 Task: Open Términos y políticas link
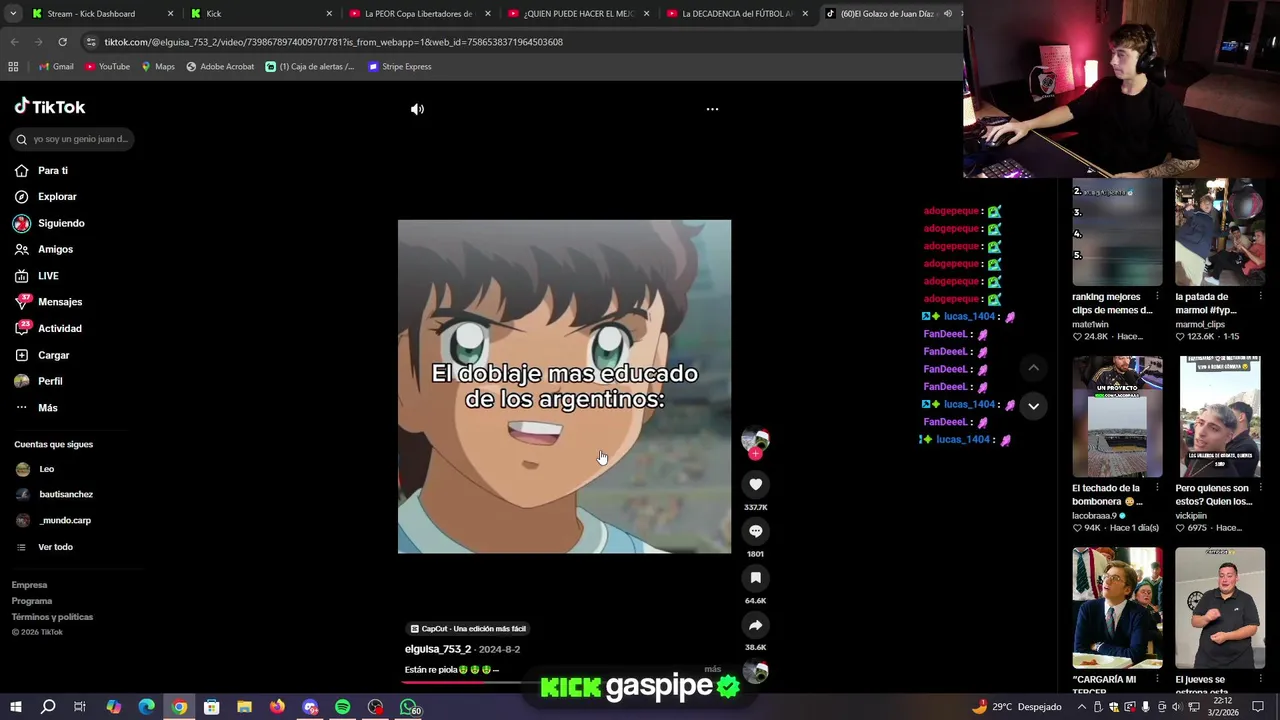click(x=52, y=617)
